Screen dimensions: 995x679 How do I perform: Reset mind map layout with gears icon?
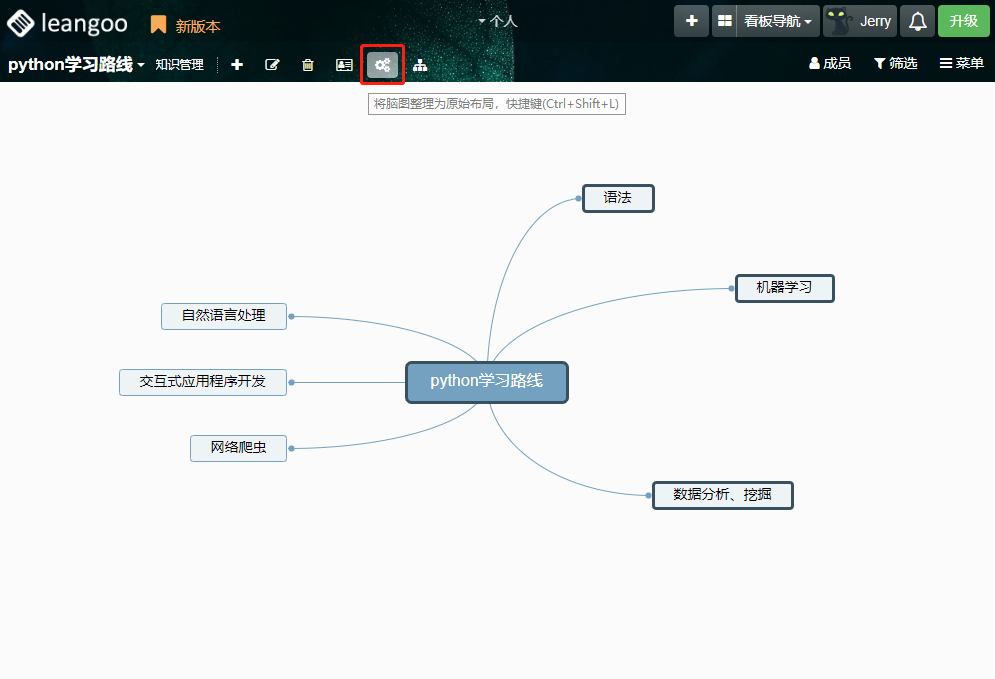click(382, 65)
